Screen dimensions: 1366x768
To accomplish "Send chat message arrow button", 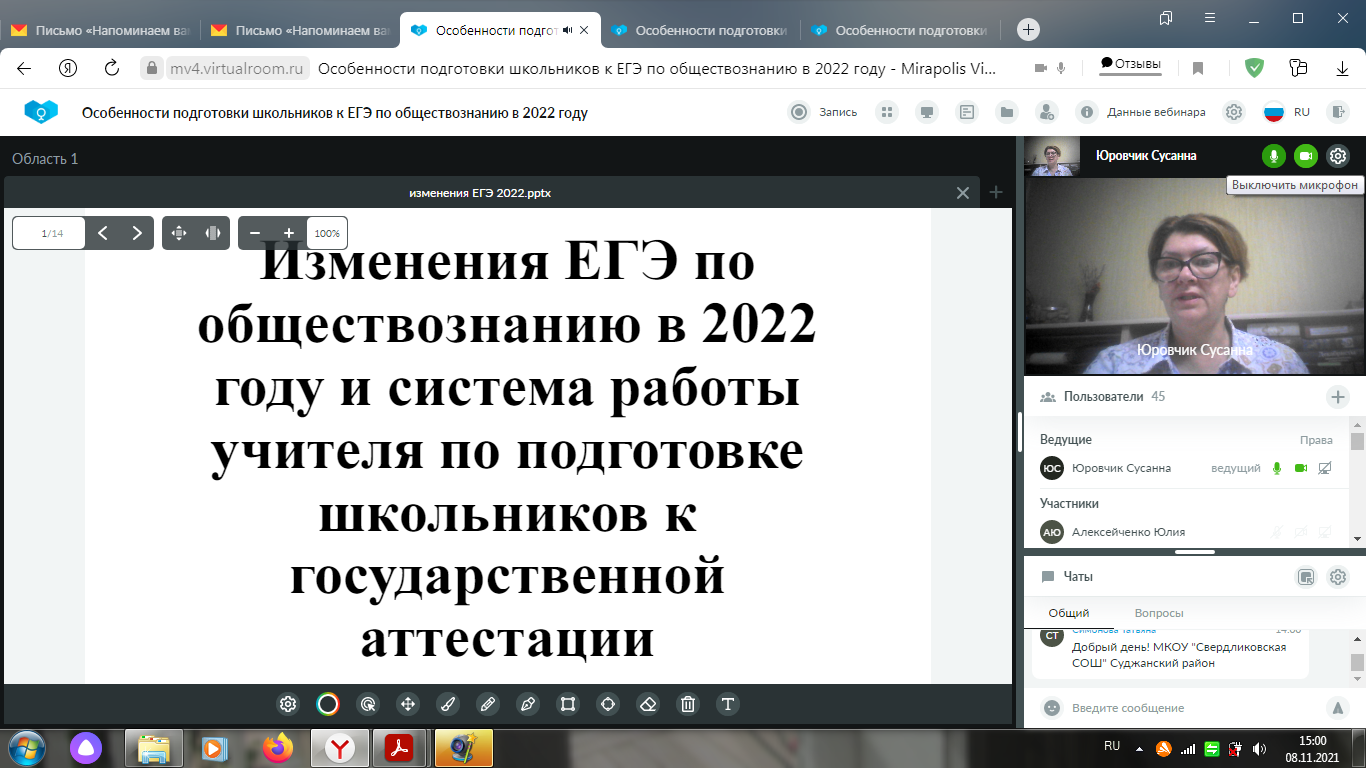I will pyautogui.click(x=1338, y=708).
